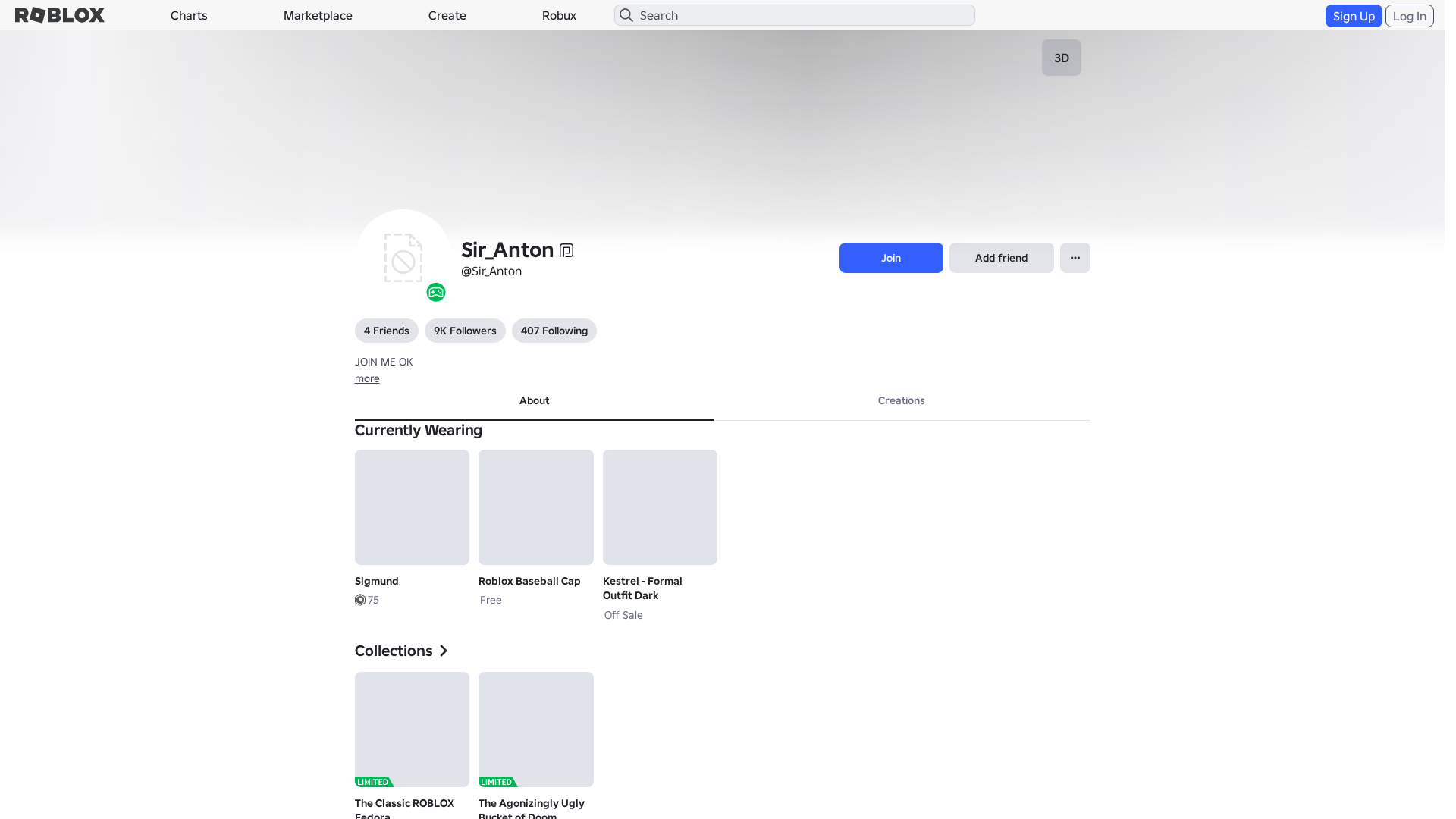This screenshot has height=819, width=1456.
Task: Click LIMITED badge on Agonizingly Ugly Bucket
Action: [497, 782]
